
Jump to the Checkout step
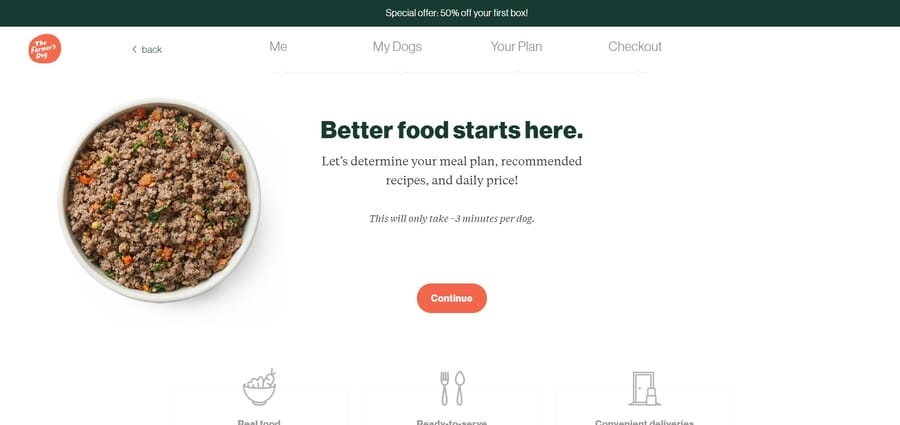tap(635, 47)
